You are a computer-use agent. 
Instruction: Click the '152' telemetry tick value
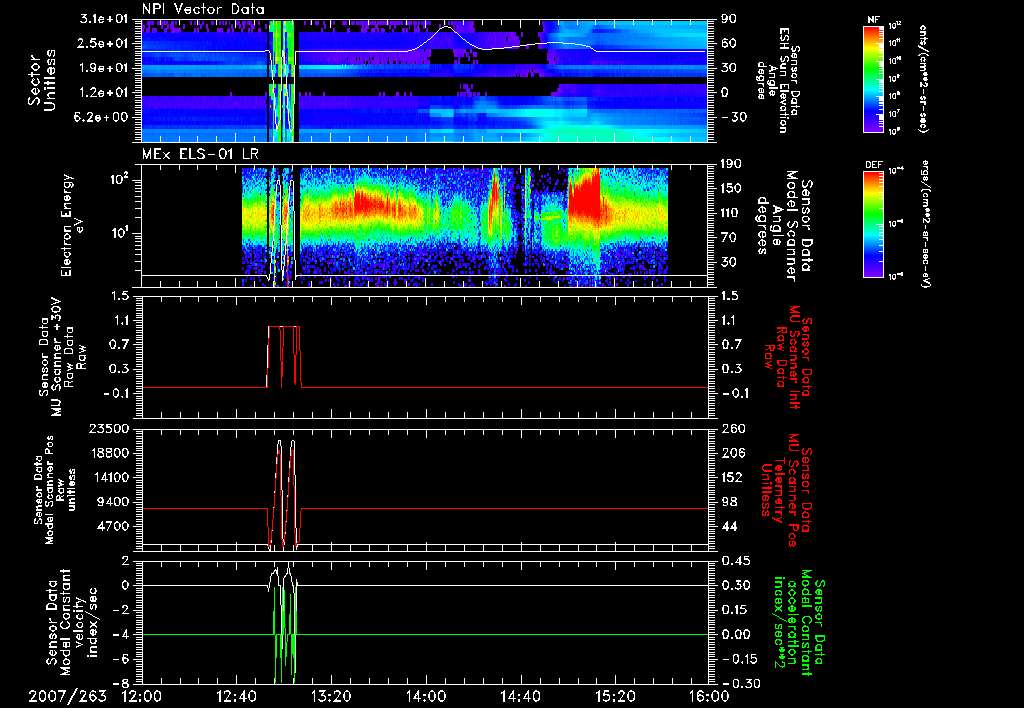pyautogui.click(x=733, y=477)
